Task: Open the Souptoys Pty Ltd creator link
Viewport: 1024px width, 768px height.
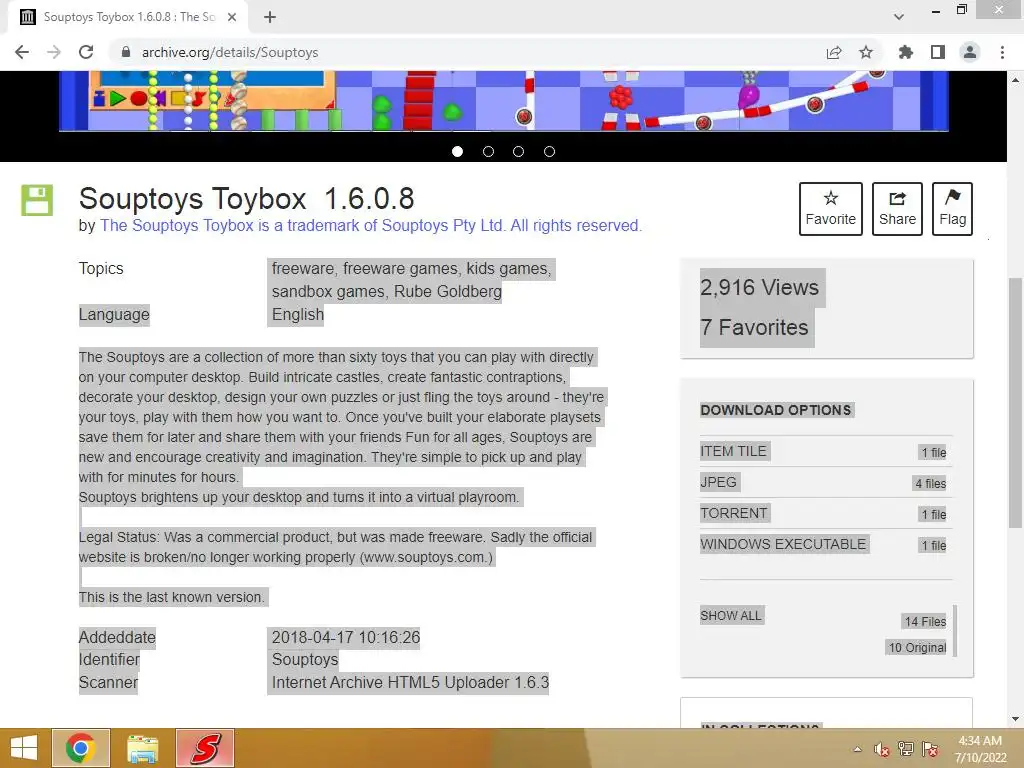Action: tap(371, 225)
